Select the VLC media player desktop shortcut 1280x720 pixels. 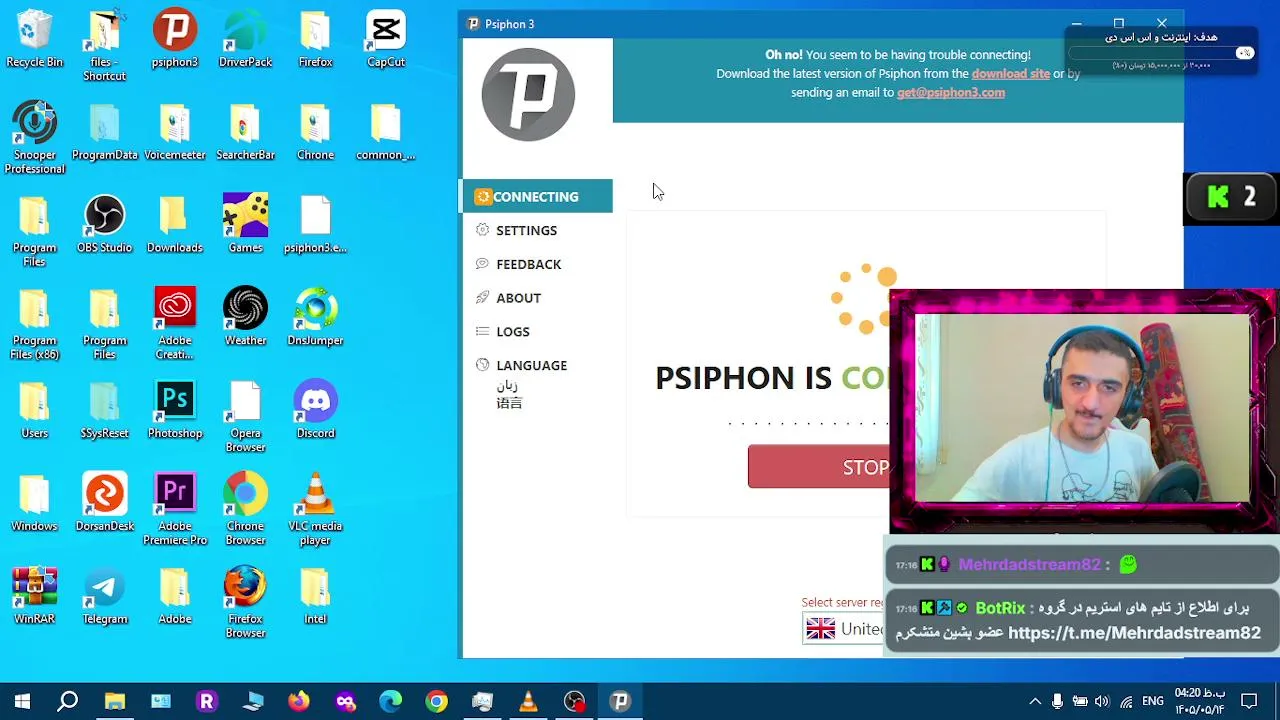pos(315,510)
